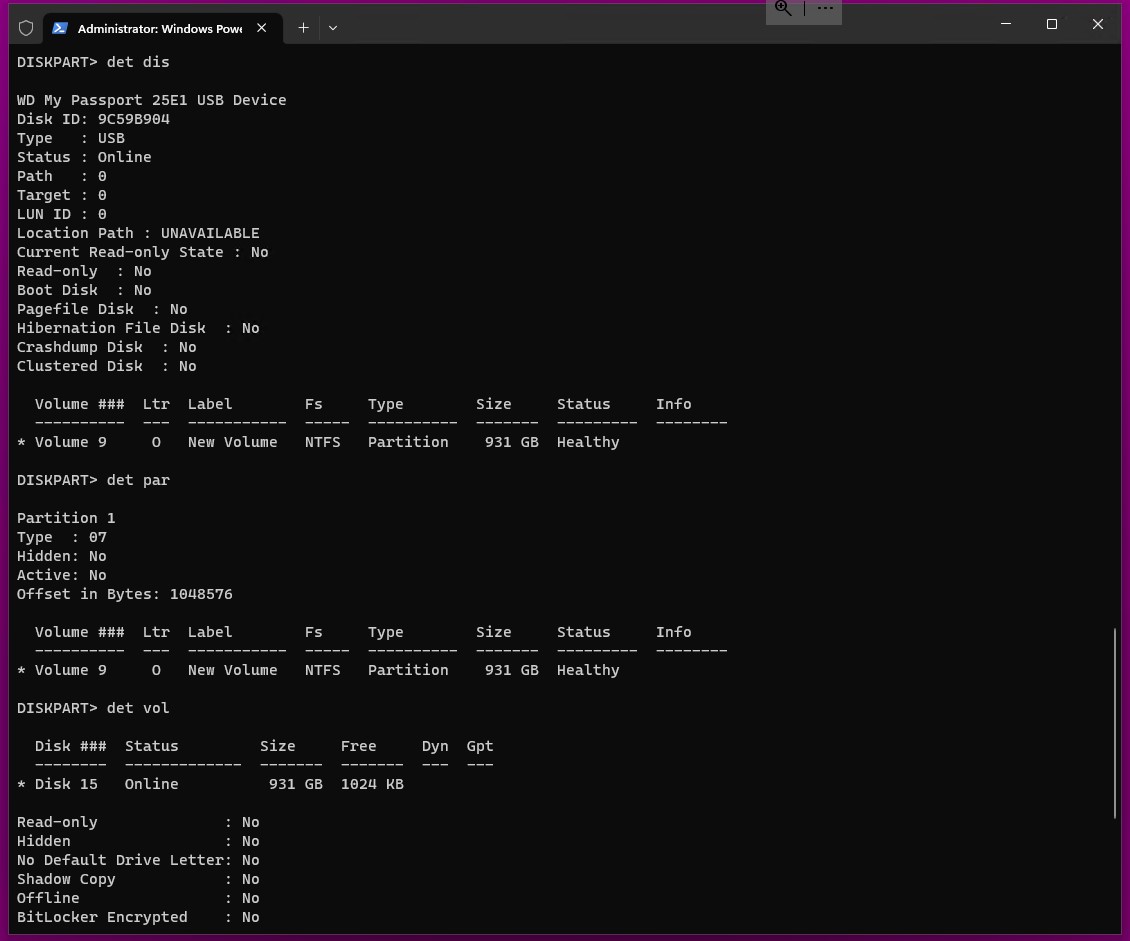The height and width of the screenshot is (941, 1130).
Task: Click the magnifier zoom icon at top
Action: coord(784,9)
